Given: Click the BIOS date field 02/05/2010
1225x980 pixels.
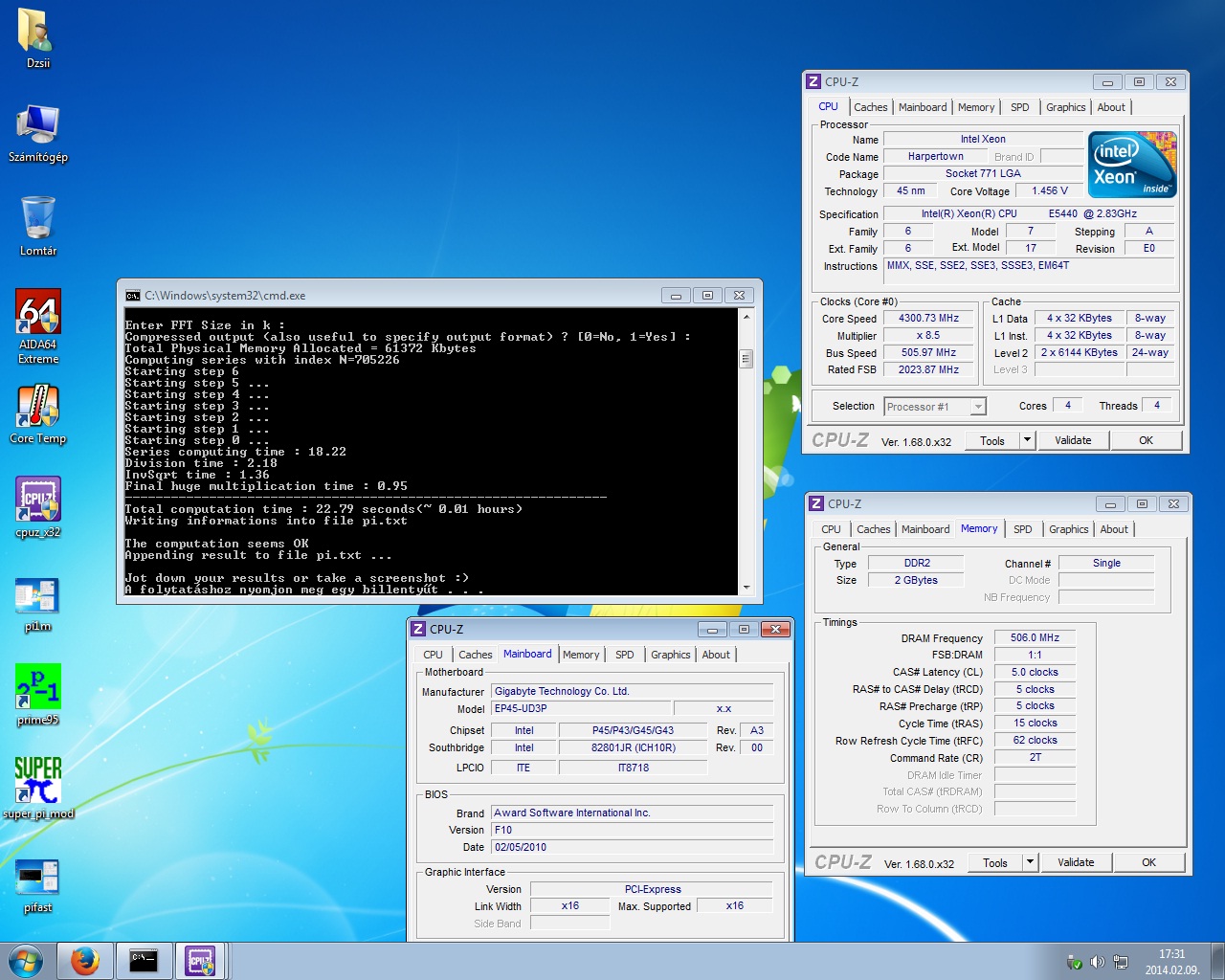Looking at the screenshot, I should pos(633,847).
